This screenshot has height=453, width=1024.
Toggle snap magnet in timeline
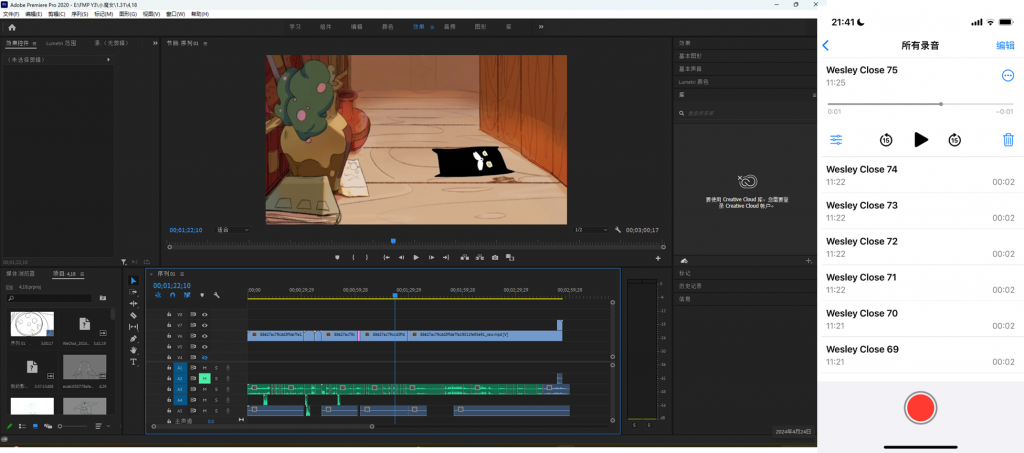click(x=172, y=295)
